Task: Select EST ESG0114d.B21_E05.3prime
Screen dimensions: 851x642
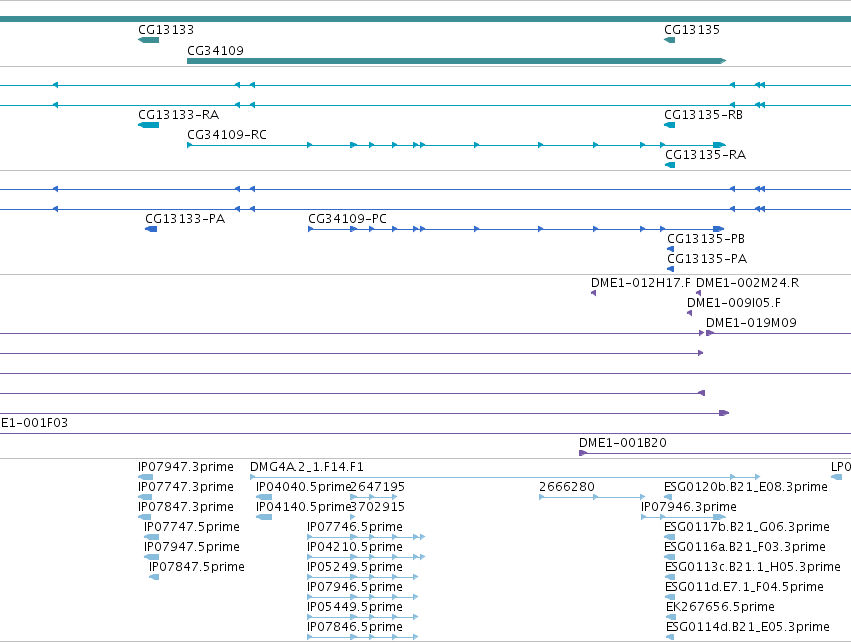Action: point(748,627)
